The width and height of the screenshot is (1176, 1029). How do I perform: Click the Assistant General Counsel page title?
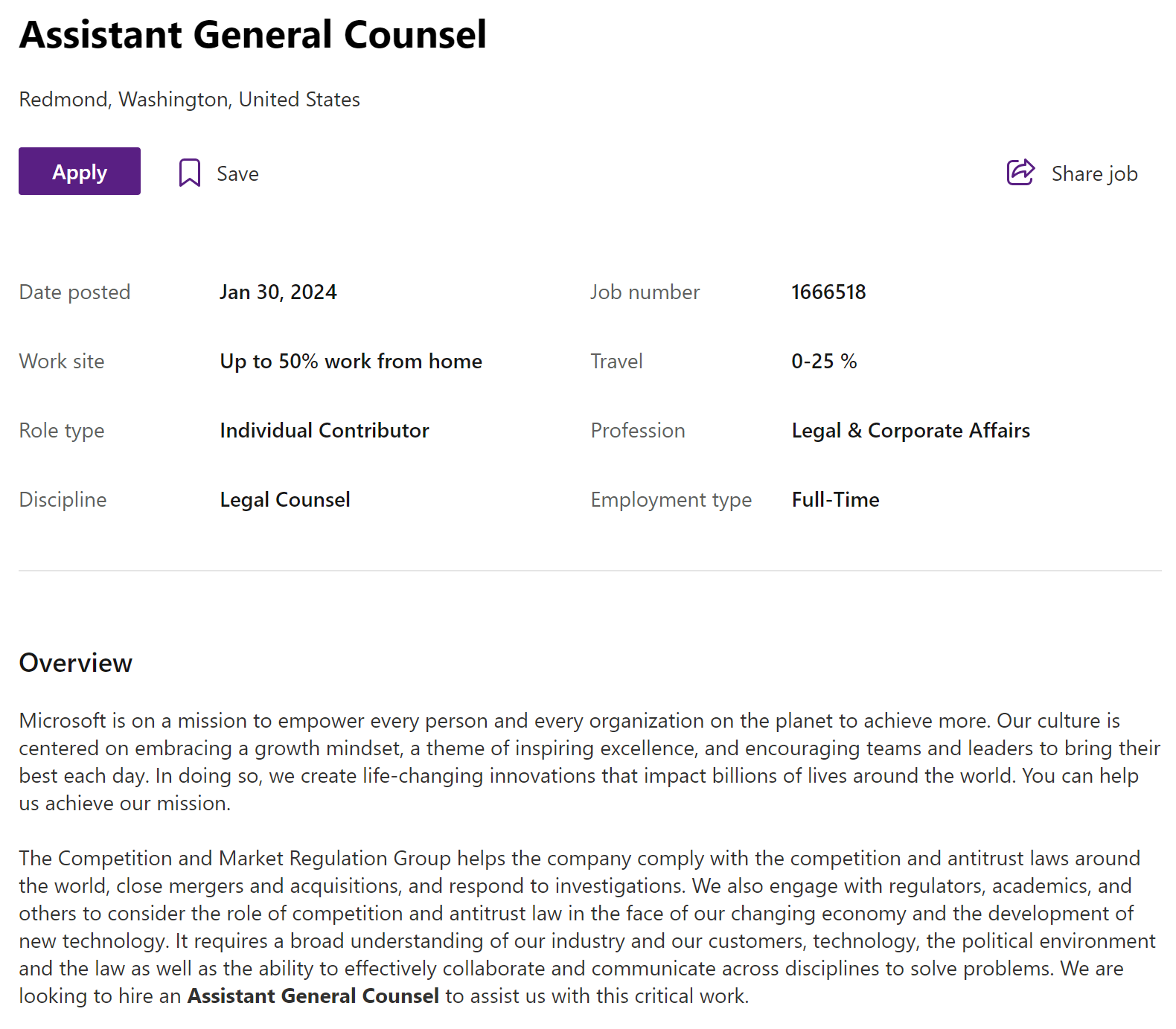[253, 35]
